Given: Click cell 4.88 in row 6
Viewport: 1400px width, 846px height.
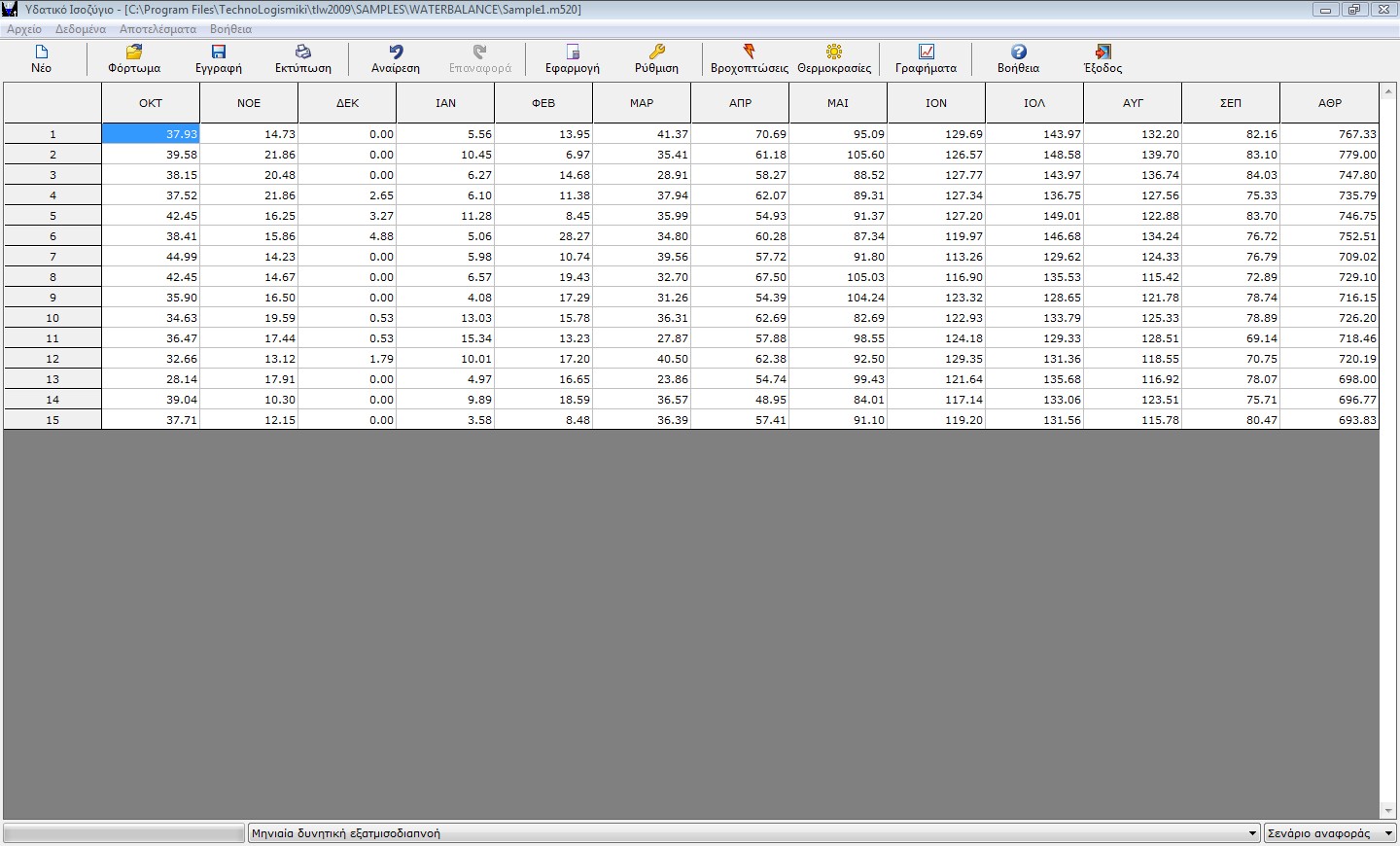Looking at the screenshot, I should [347, 236].
